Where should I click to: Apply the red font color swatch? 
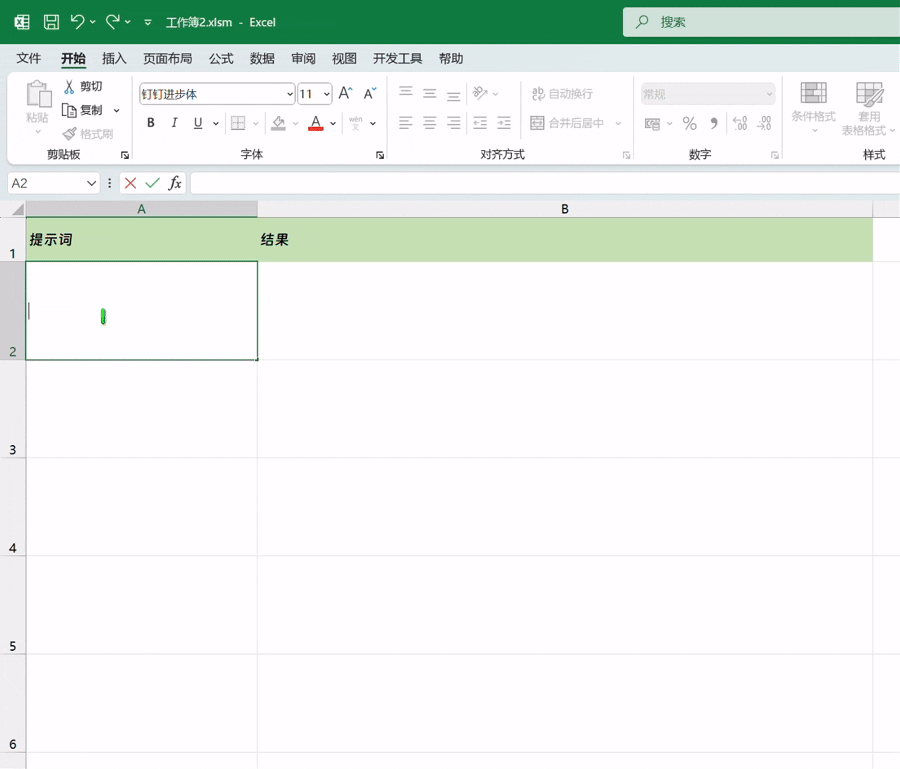316,123
